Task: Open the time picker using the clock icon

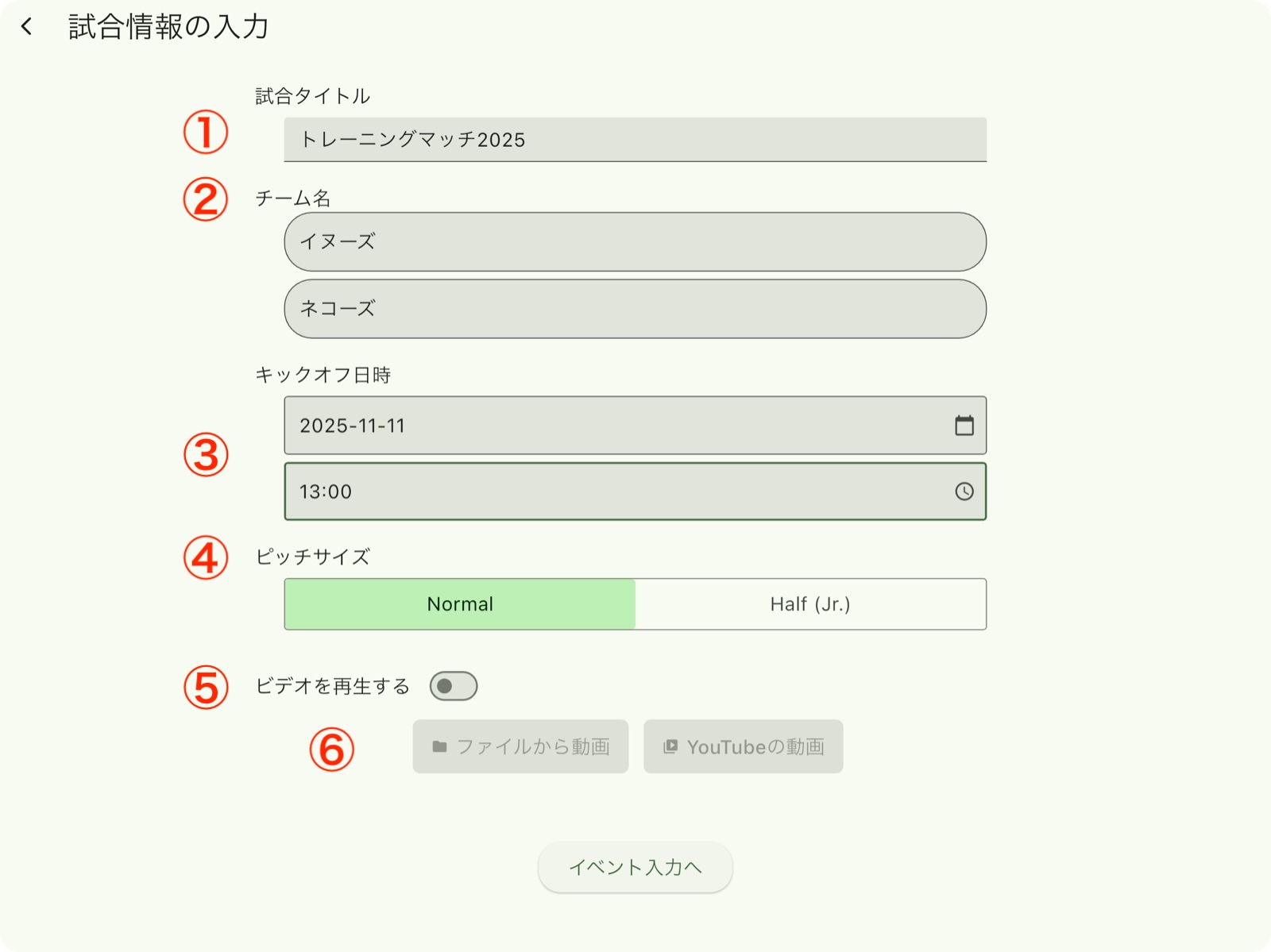Action: [x=964, y=491]
